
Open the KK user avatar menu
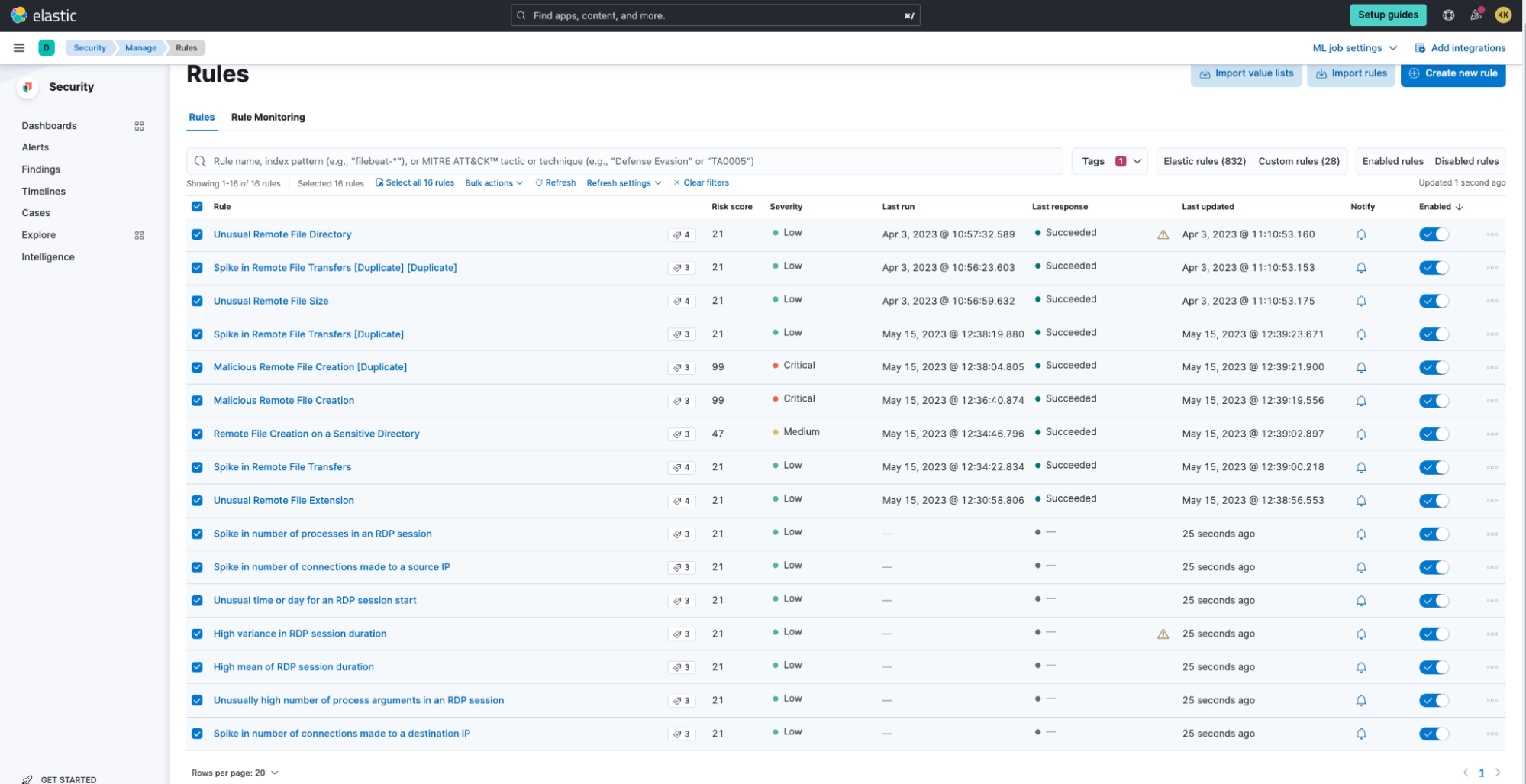pos(1503,15)
